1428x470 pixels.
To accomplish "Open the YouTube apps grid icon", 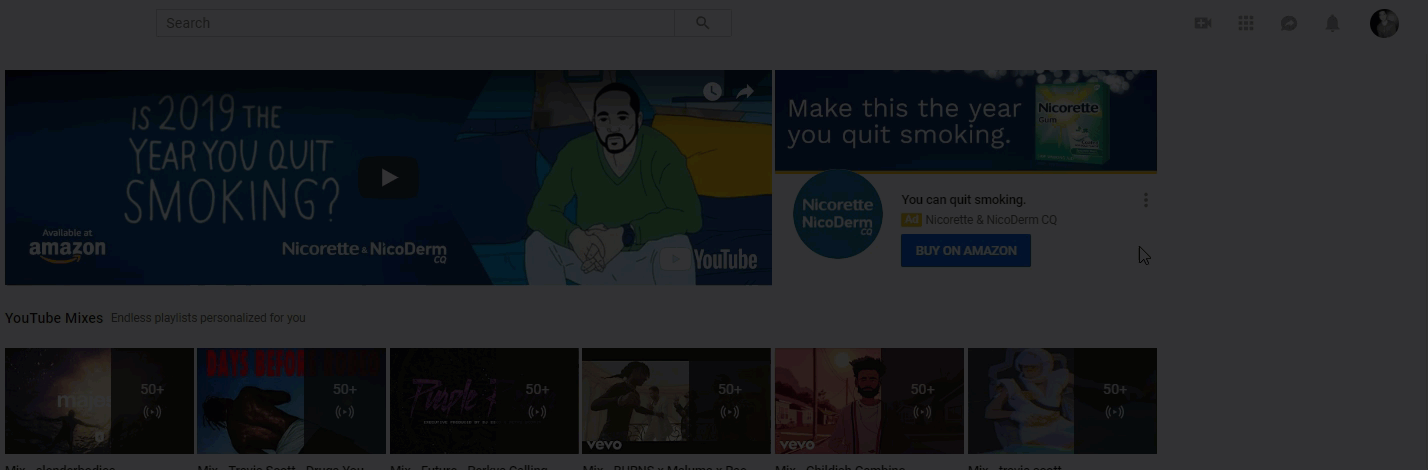I will click(x=1246, y=23).
